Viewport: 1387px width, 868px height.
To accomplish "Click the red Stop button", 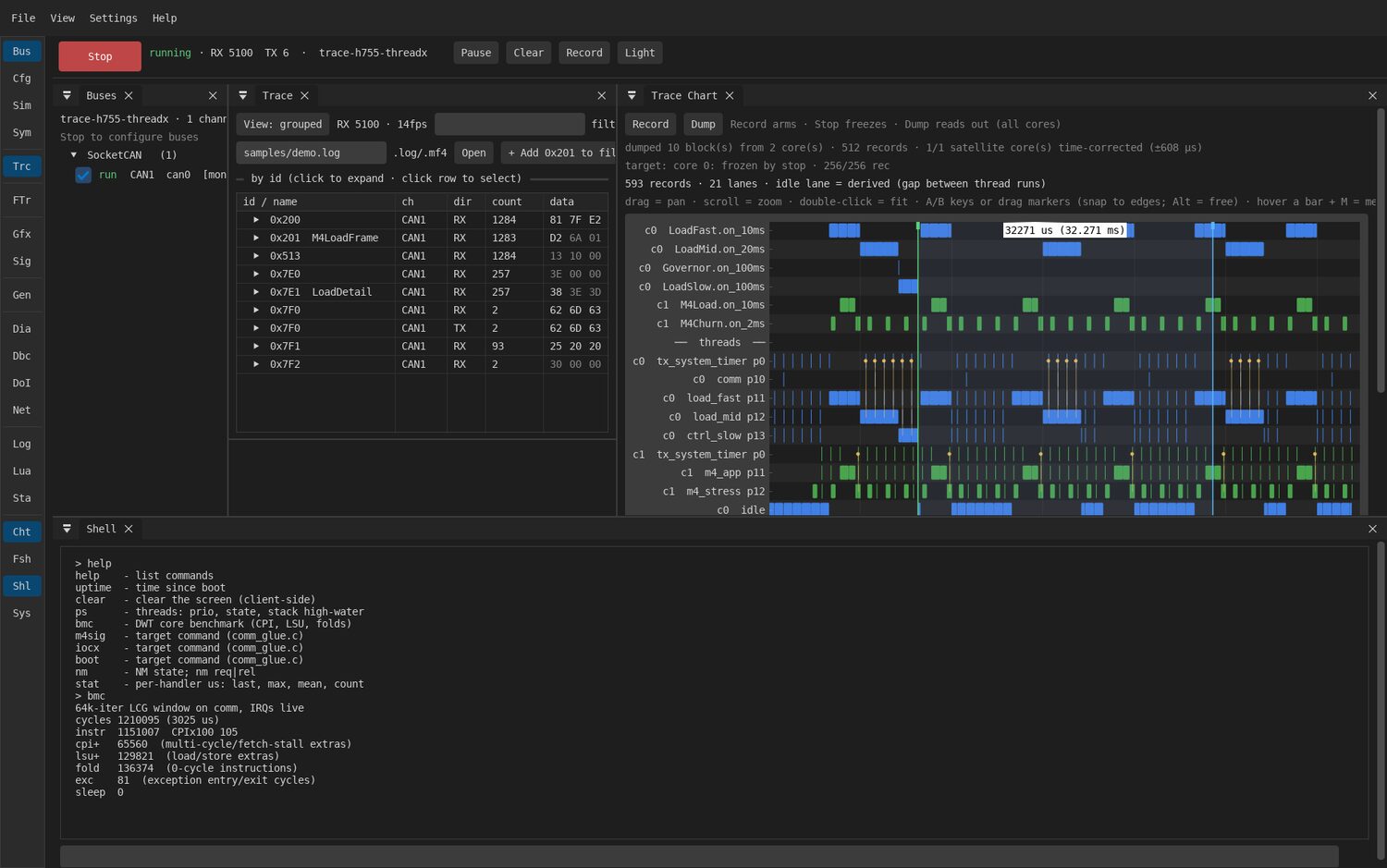I will (x=100, y=56).
